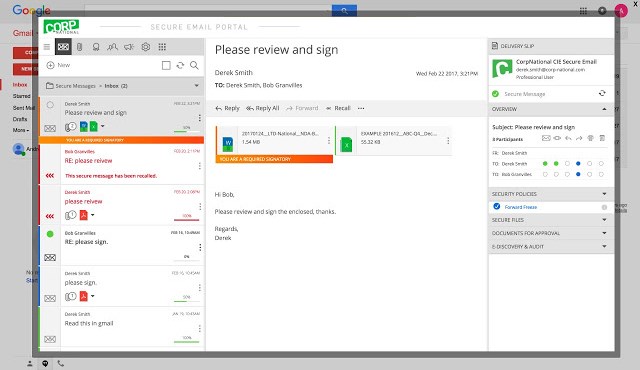Click Reply All for the open message
The height and width of the screenshot is (370, 640).
(262, 108)
